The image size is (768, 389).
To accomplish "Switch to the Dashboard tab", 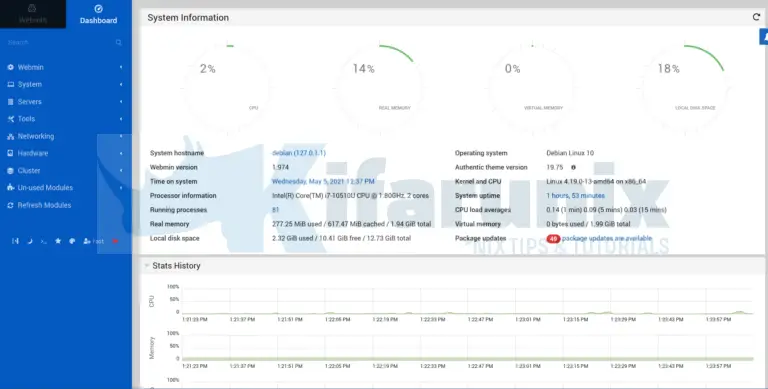I will pyautogui.click(x=98, y=14).
